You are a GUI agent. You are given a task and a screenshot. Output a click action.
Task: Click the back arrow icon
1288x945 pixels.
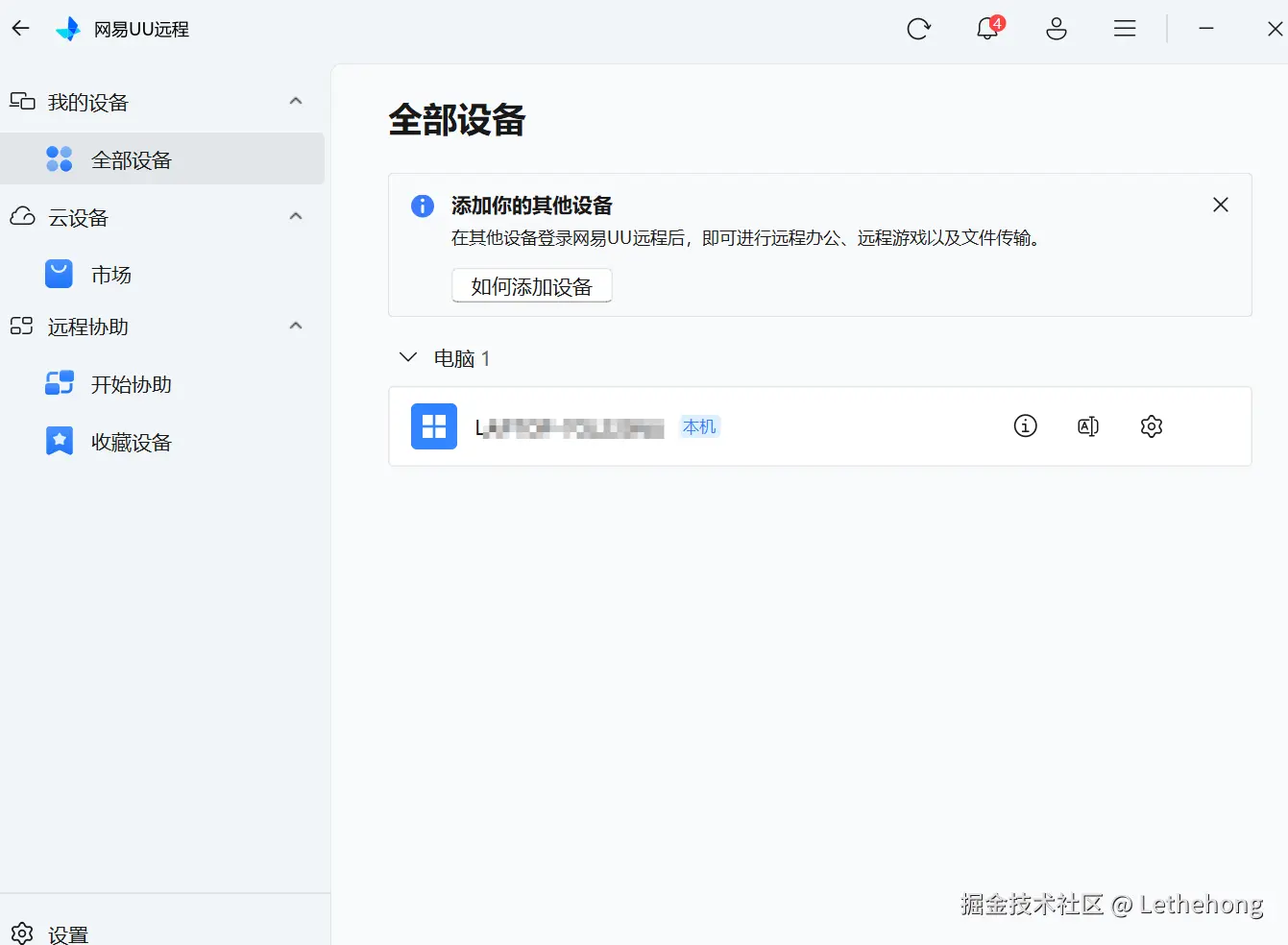[x=21, y=29]
